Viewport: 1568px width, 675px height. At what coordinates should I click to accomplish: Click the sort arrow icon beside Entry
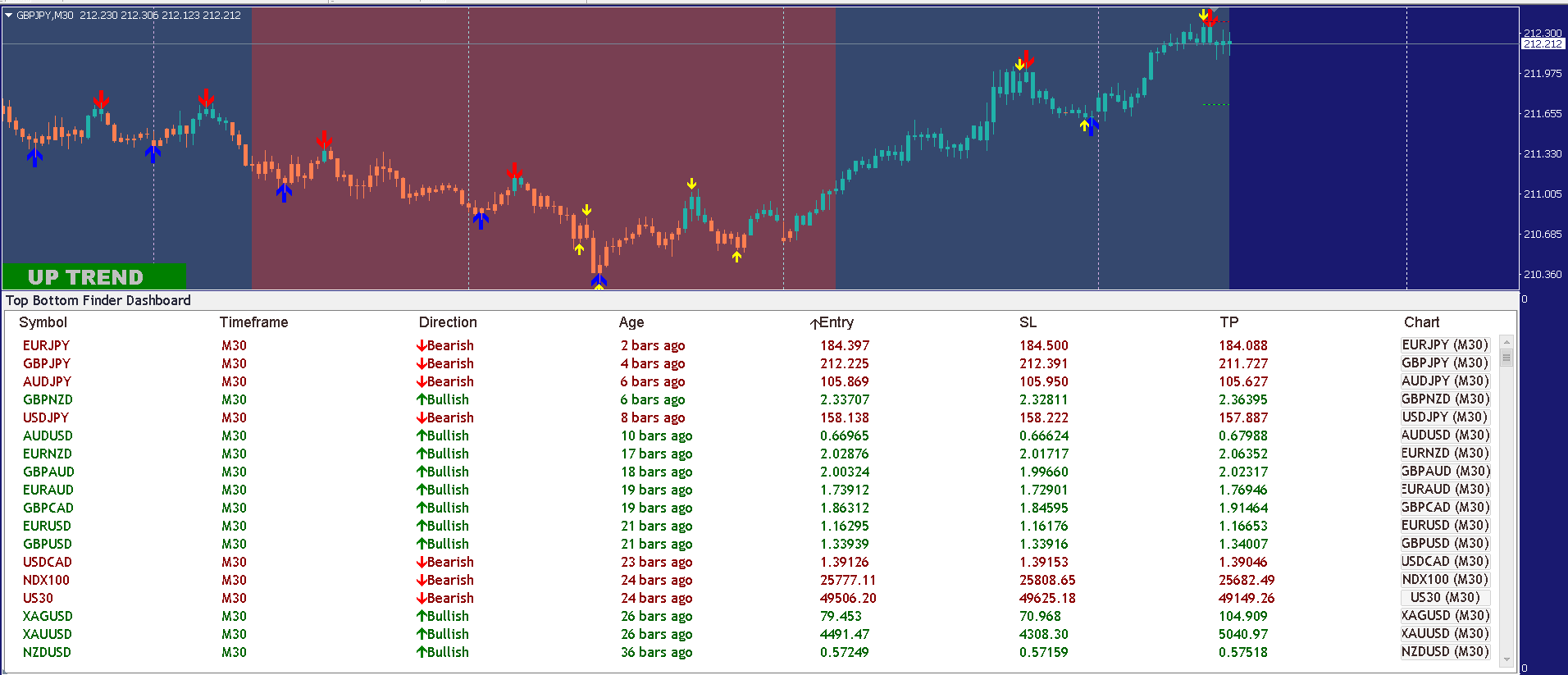pos(814,323)
